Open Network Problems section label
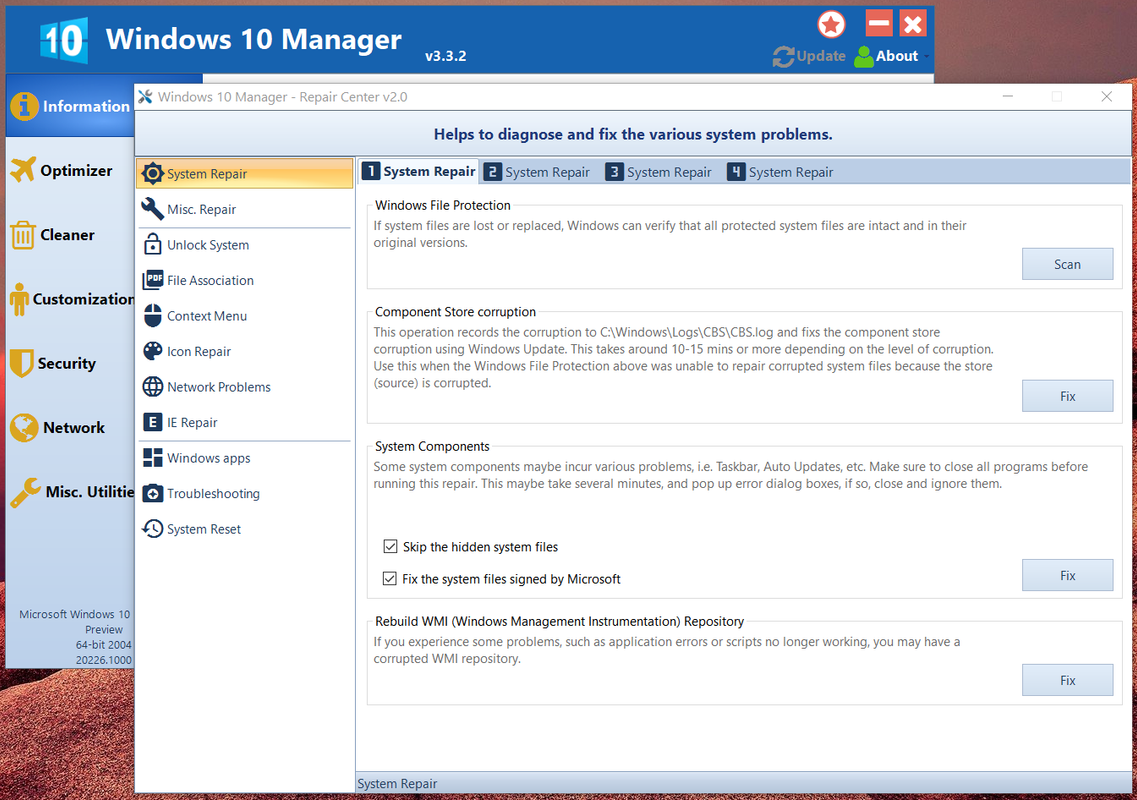The width and height of the screenshot is (1137, 800). point(219,387)
